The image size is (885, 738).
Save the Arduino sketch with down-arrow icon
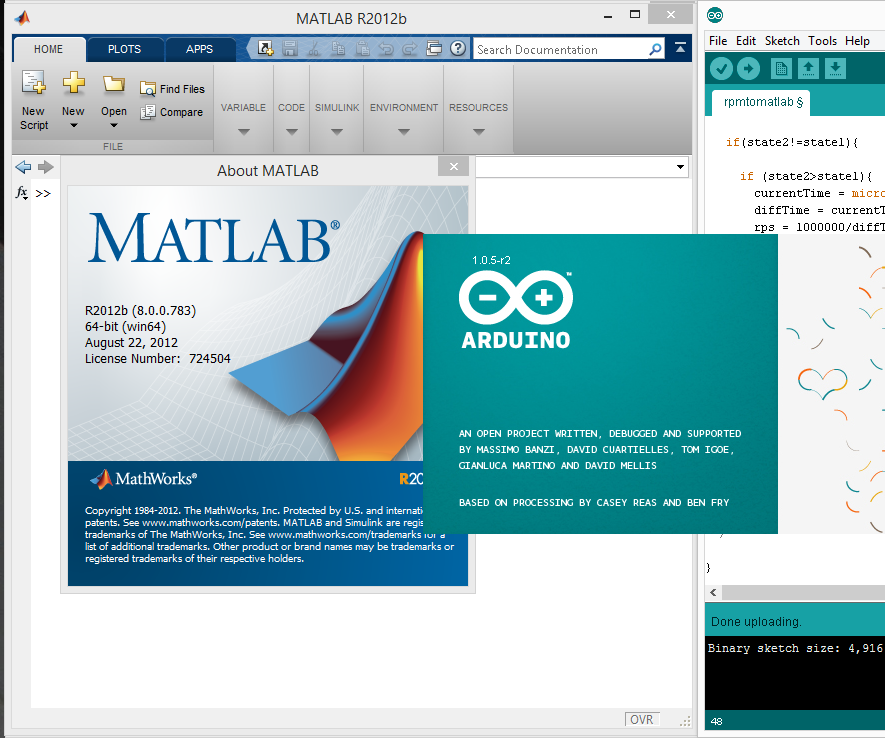coord(837,69)
